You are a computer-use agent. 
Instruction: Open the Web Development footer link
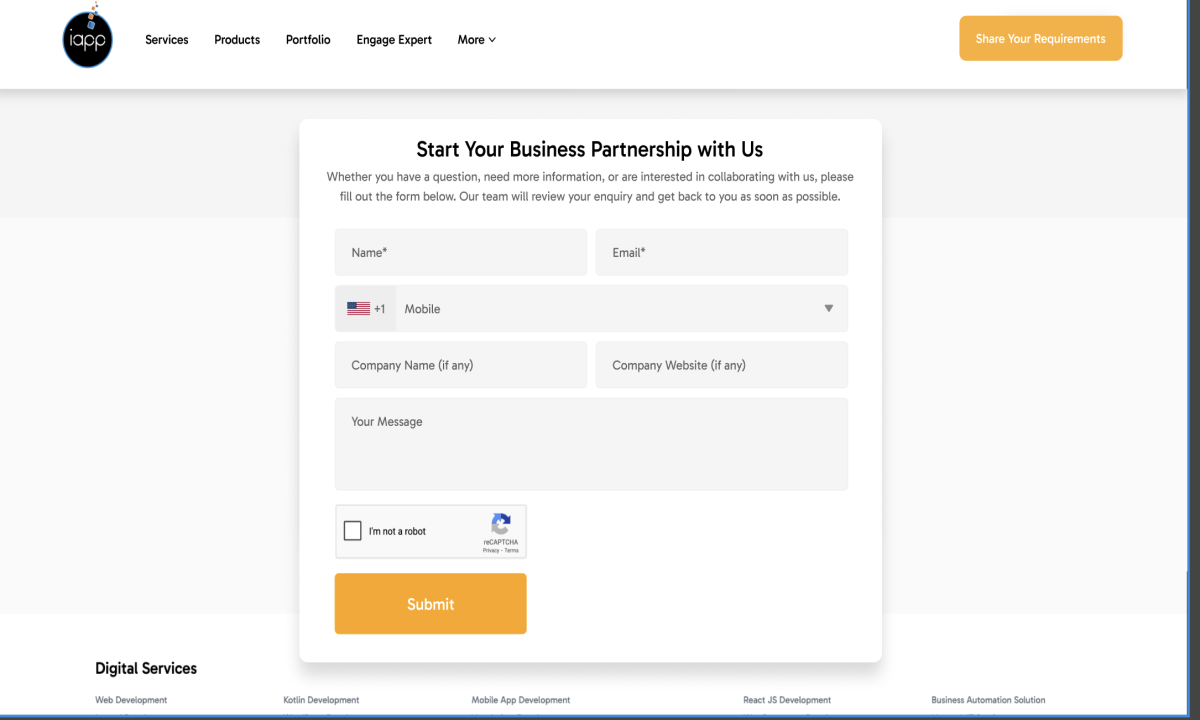(131, 700)
